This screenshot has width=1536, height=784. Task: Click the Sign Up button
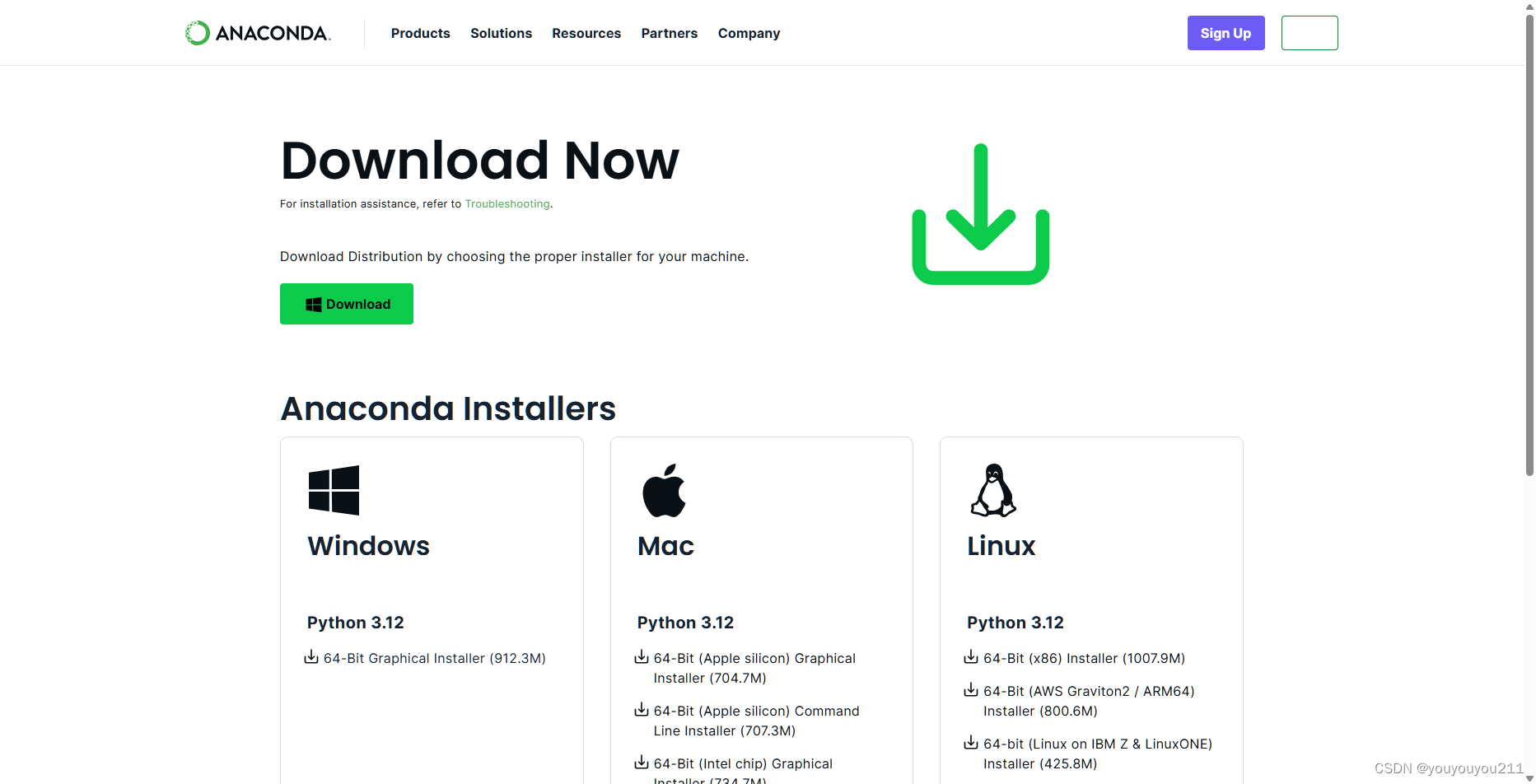tap(1226, 33)
